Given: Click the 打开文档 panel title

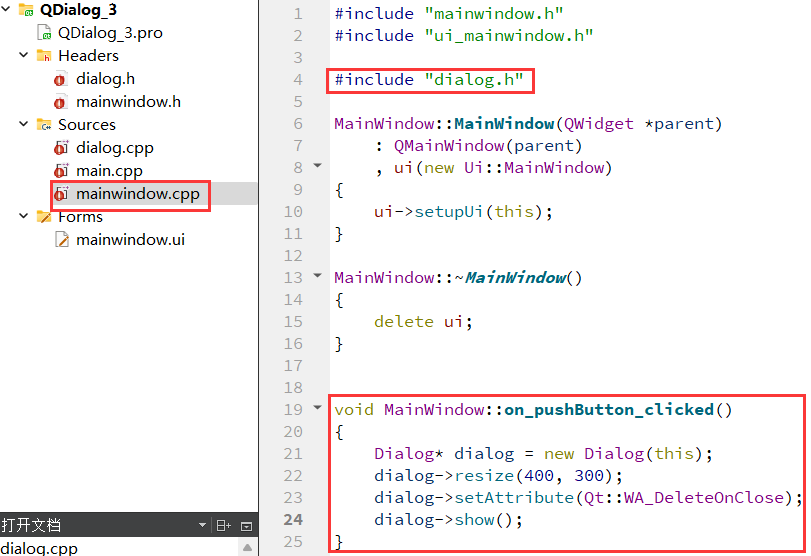Looking at the screenshot, I should 31,525.
